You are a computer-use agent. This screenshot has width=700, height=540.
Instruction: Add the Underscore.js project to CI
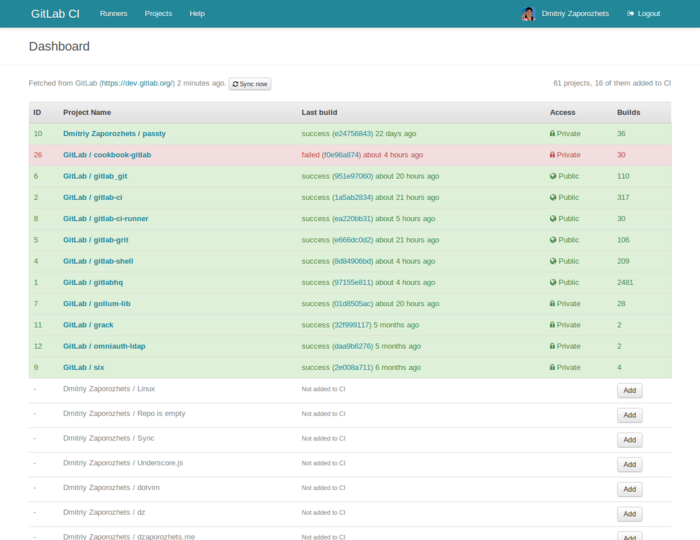[x=629, y=465]
